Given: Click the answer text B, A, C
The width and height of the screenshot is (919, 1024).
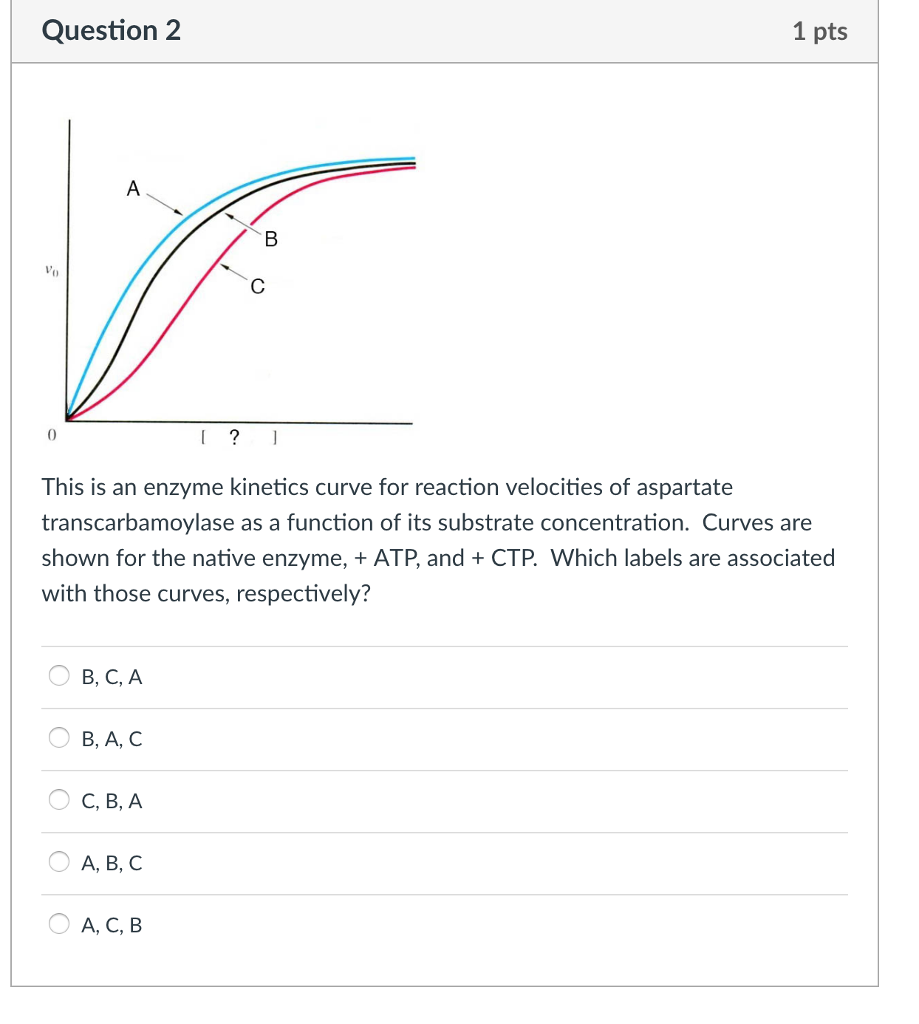Looking at the screenshot, I should [x=111, y=739].
